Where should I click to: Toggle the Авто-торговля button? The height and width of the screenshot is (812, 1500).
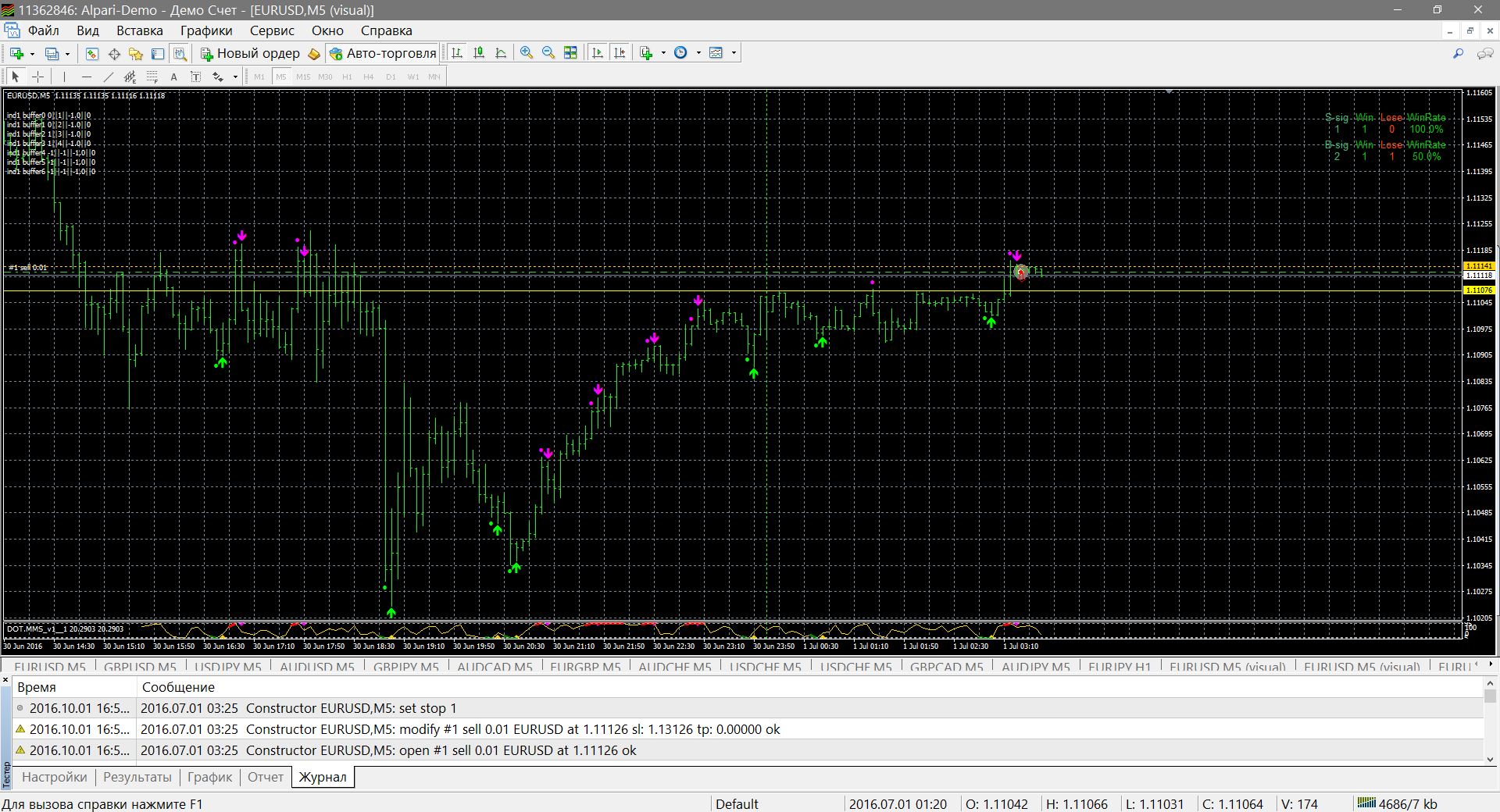(383, 53)
